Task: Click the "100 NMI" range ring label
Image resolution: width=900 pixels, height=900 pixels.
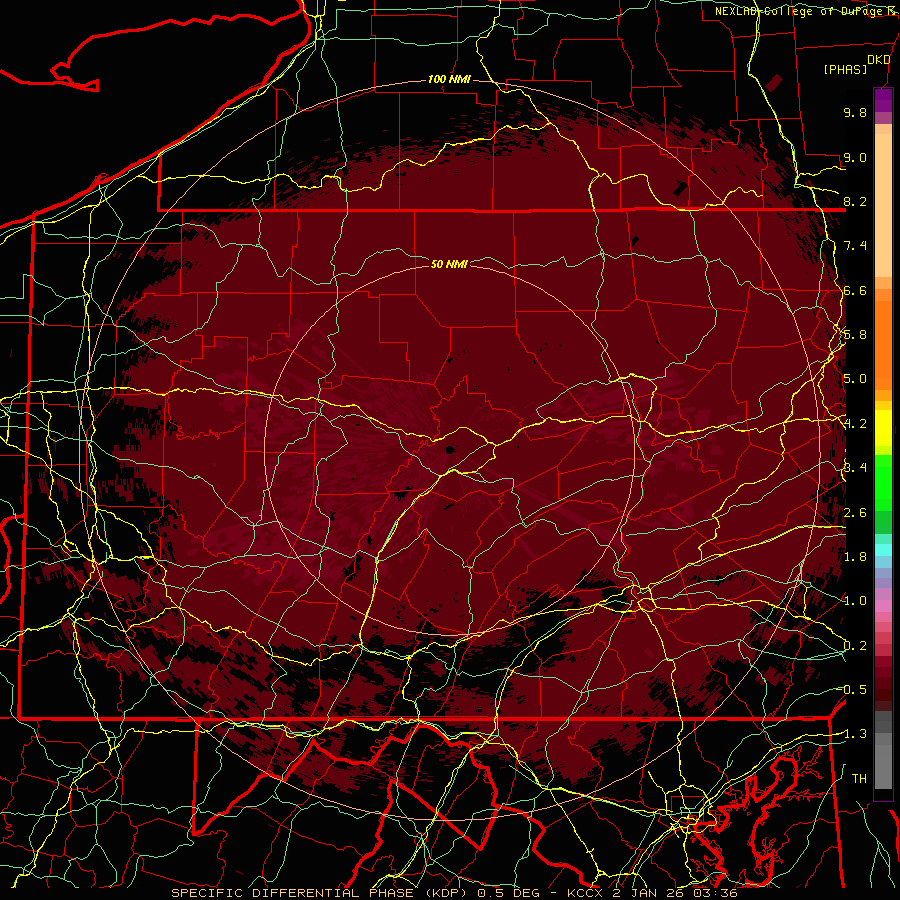Action: pos(449,79)
